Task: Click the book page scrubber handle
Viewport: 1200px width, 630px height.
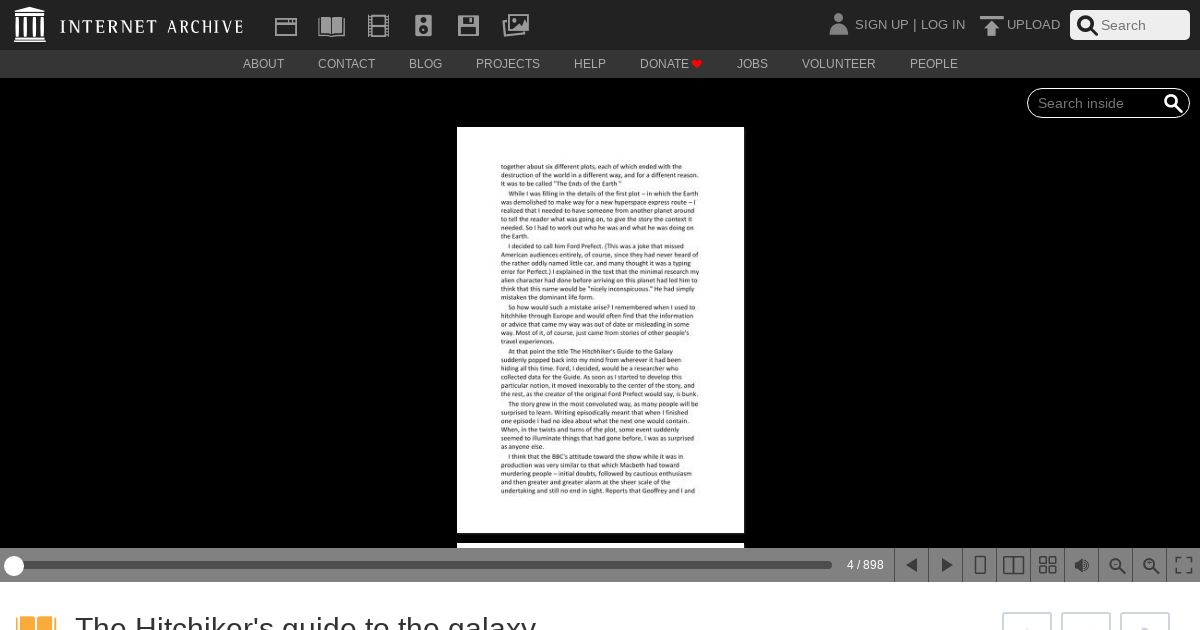Action: [14, 566]
